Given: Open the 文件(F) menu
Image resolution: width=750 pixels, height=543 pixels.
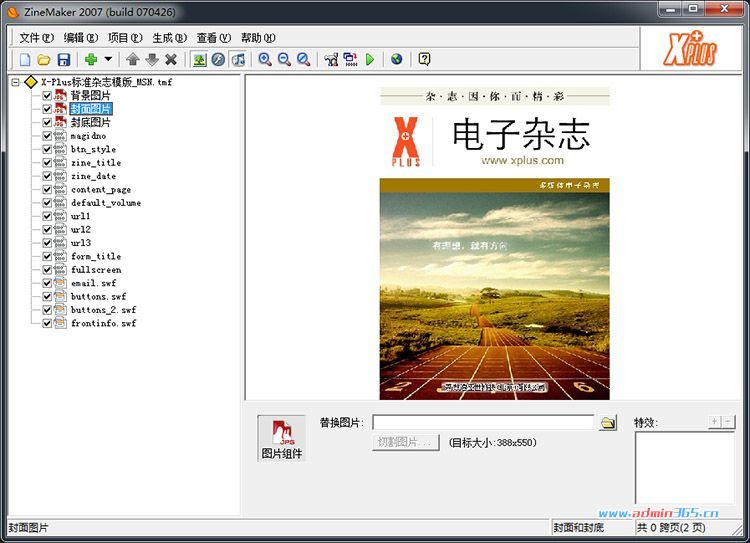Looking at the screenshot, I should pos(36,38).
